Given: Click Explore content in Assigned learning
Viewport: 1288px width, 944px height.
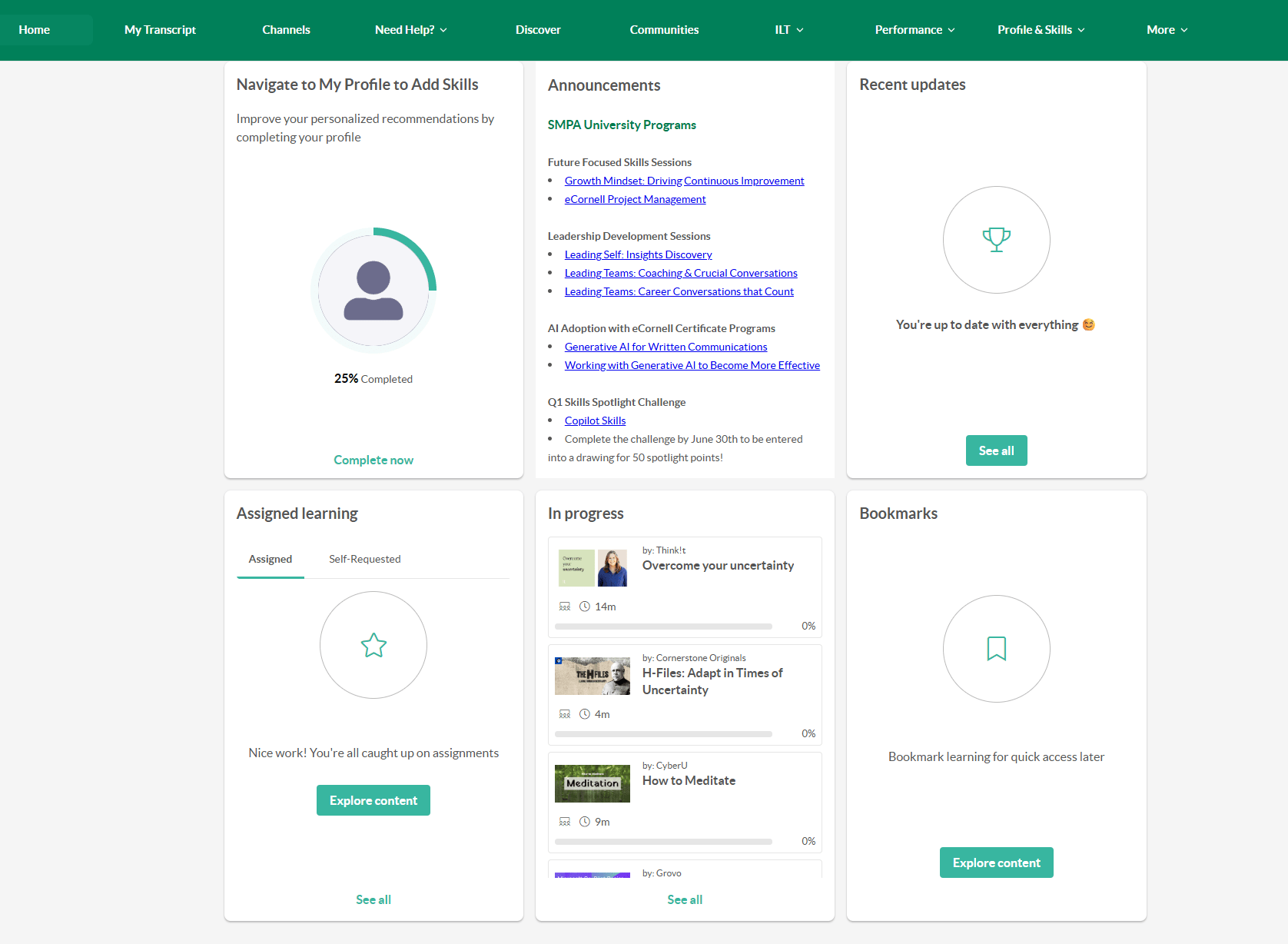Looking at the screenshot, I should [x=373, y=800].
